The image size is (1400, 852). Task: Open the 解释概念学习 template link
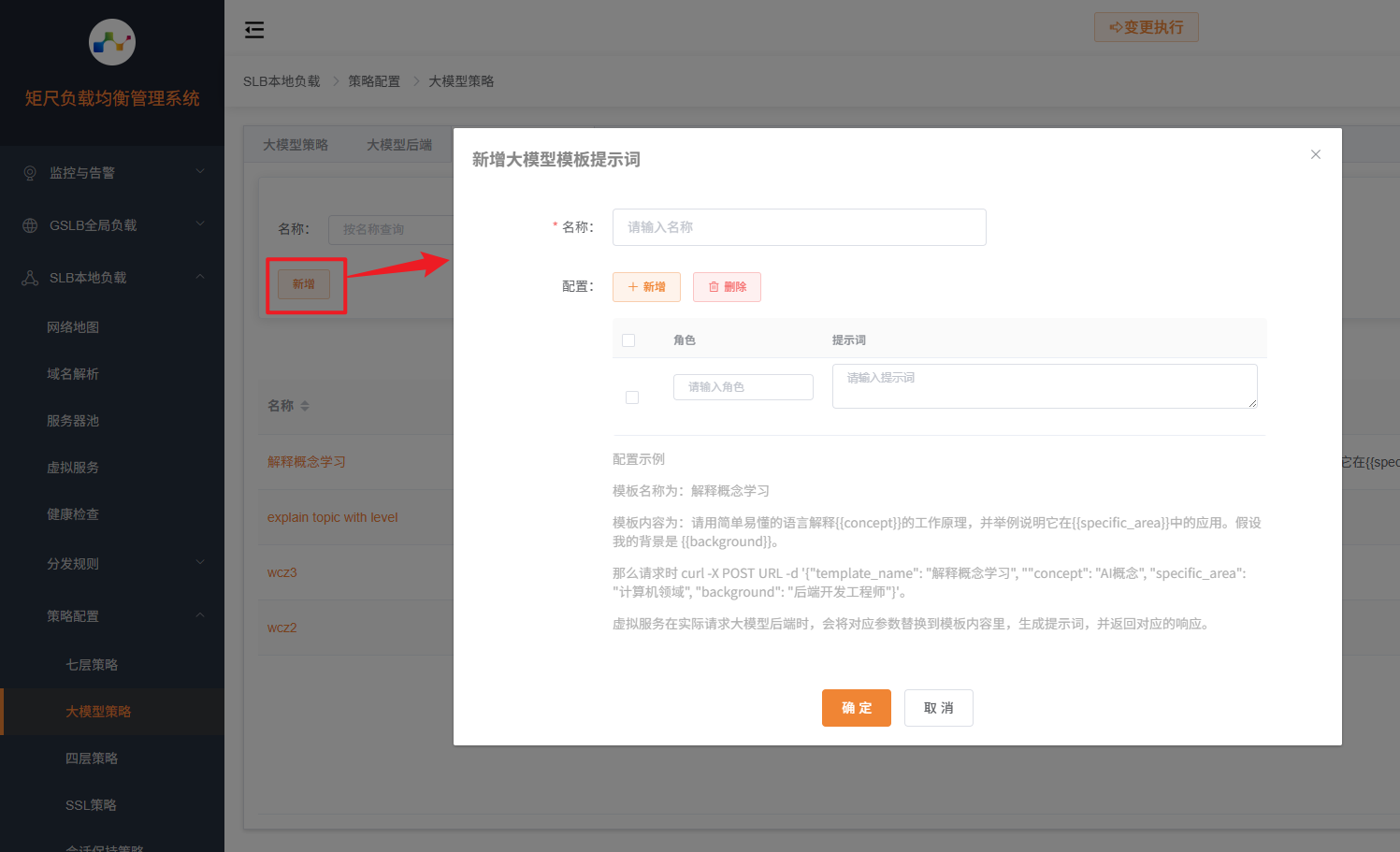307,461
